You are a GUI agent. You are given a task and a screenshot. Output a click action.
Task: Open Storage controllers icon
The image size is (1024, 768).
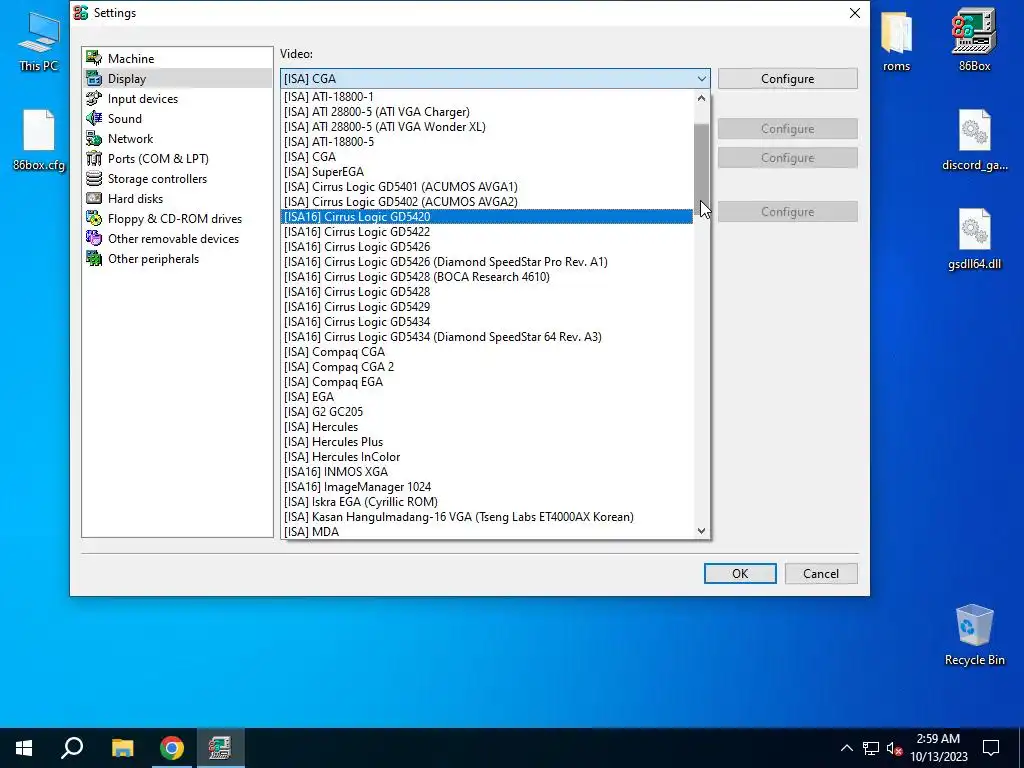point(94,178)
